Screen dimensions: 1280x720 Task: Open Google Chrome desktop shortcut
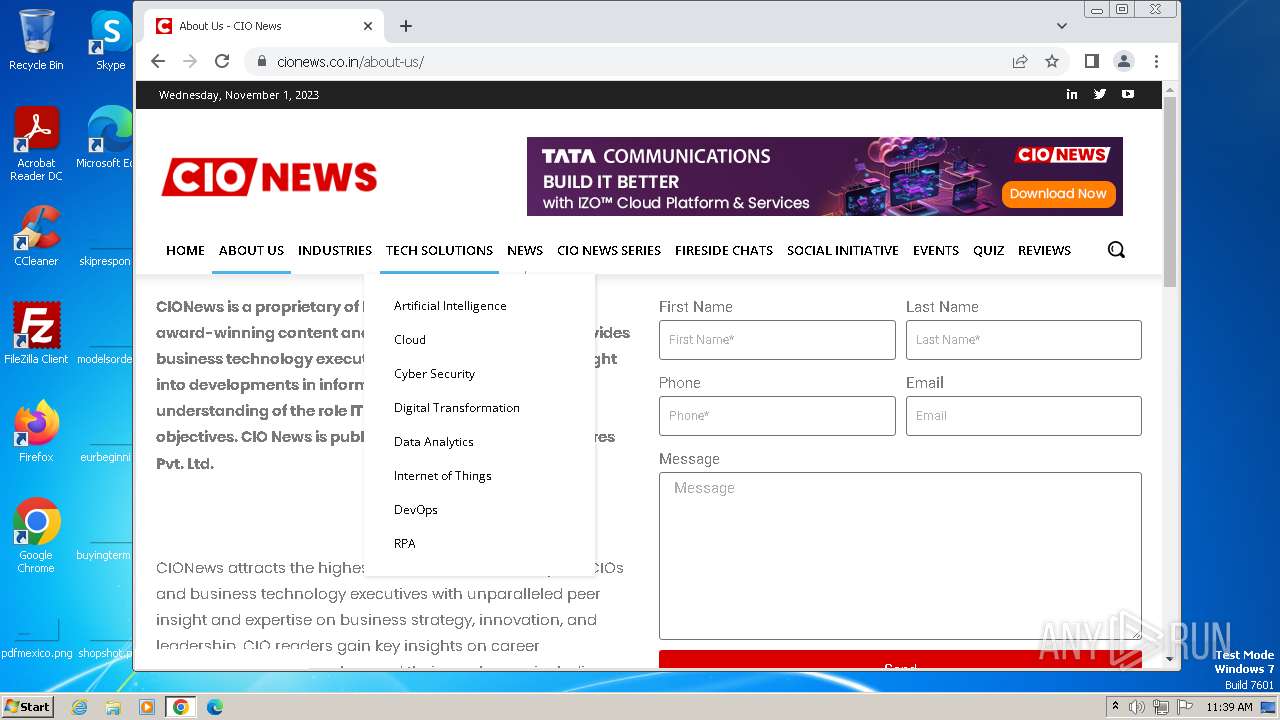click(36, 535)
